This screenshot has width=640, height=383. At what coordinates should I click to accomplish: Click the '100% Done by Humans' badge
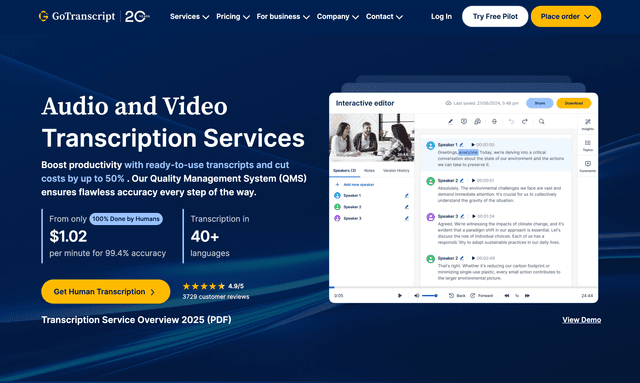point(126,219)
